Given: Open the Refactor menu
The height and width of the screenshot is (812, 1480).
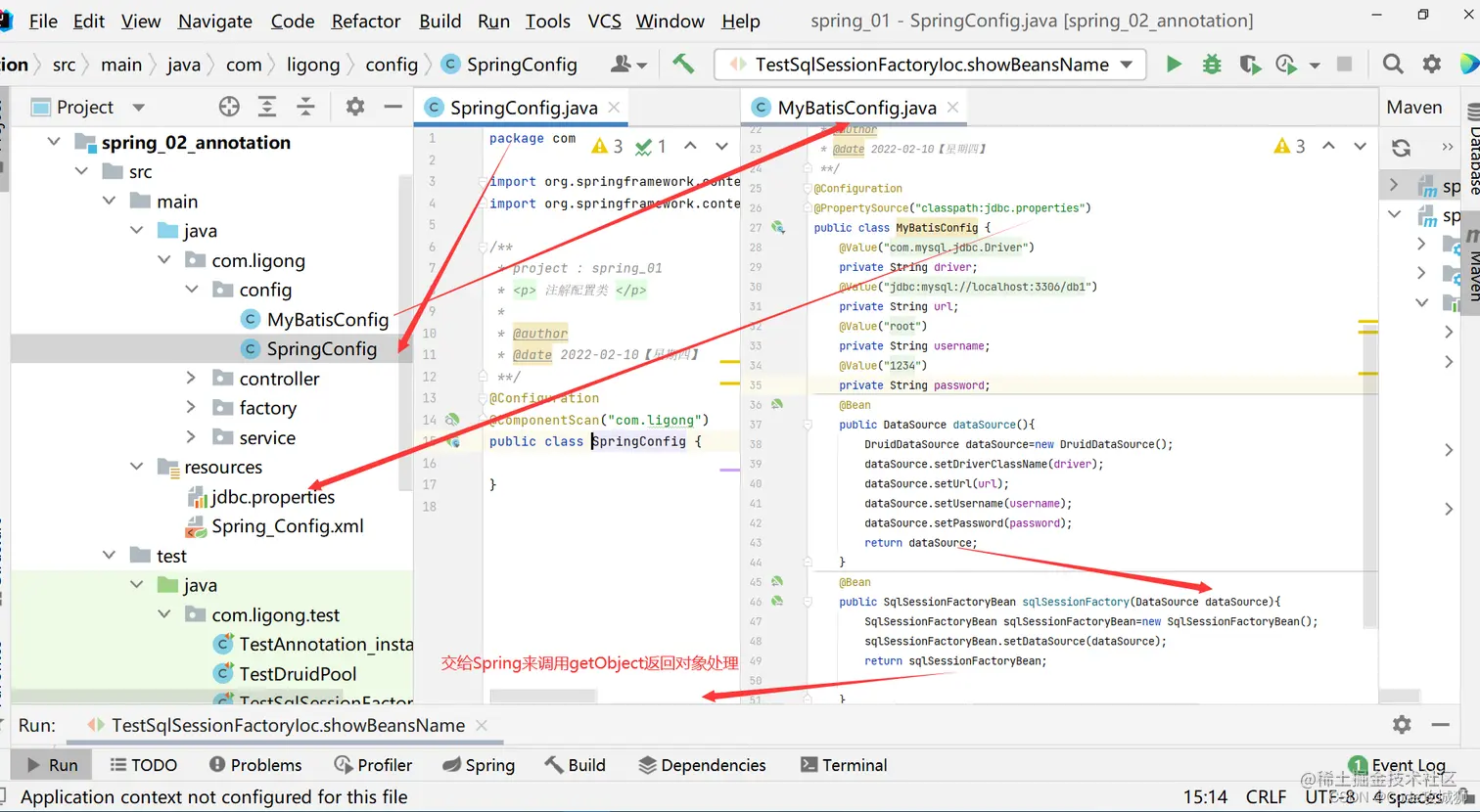Looking at the screenshot, I should pyautogui.click(x=366, y=21).
